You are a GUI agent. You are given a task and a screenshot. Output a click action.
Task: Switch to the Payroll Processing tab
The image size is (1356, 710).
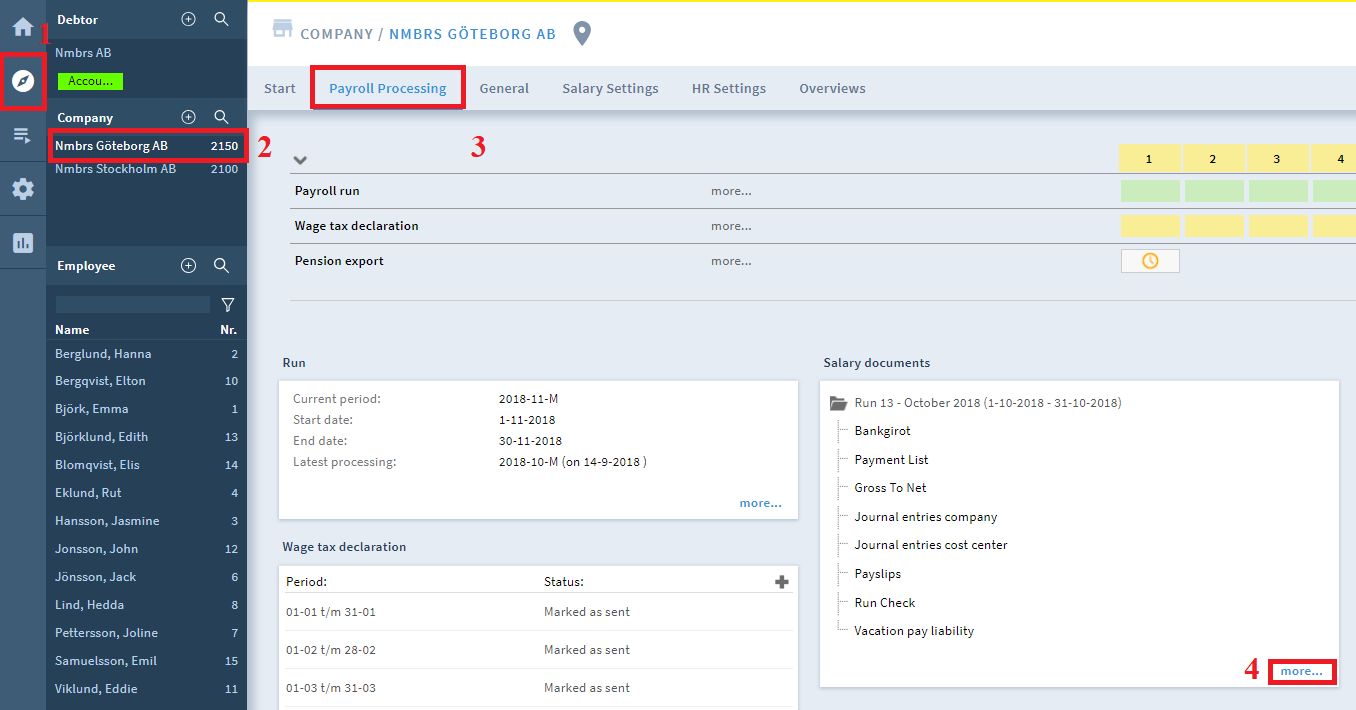click(x=388, y=88)
